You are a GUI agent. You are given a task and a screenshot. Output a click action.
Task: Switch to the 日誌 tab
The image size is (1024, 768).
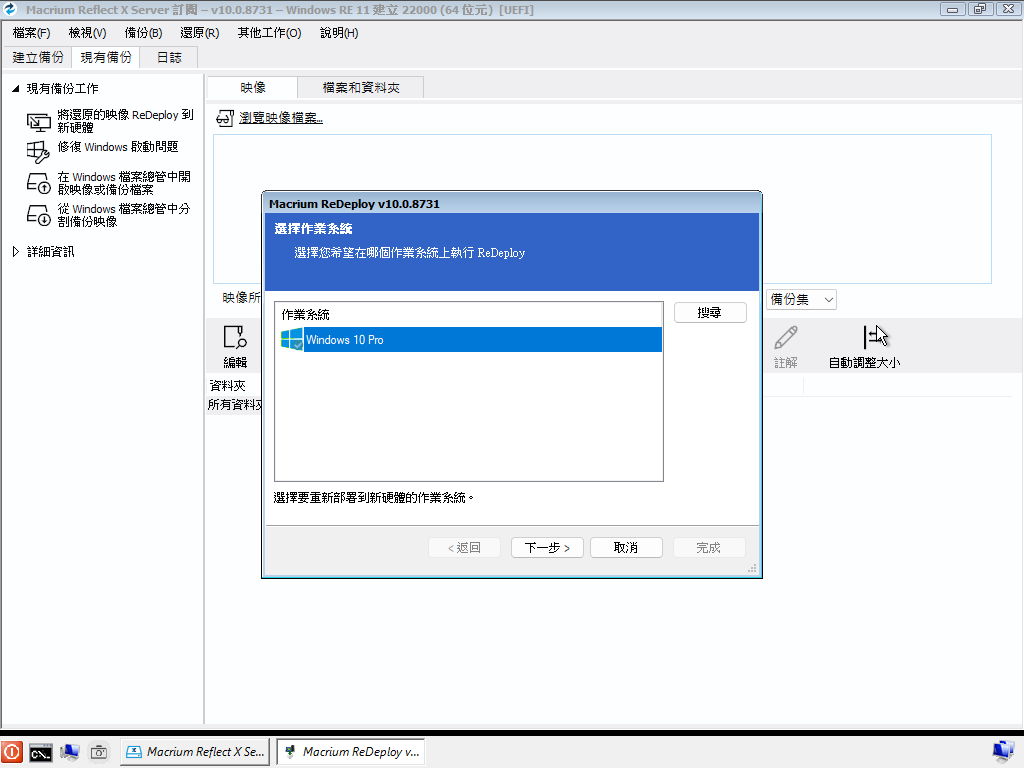[x=169, y=57]
